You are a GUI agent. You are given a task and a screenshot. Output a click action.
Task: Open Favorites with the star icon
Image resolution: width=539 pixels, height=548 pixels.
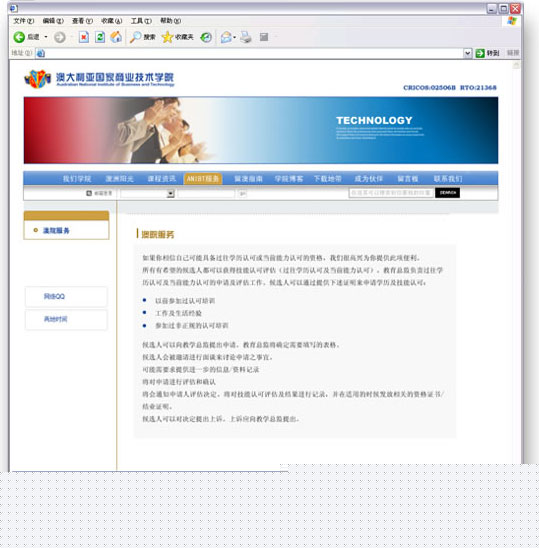[167, 37]
